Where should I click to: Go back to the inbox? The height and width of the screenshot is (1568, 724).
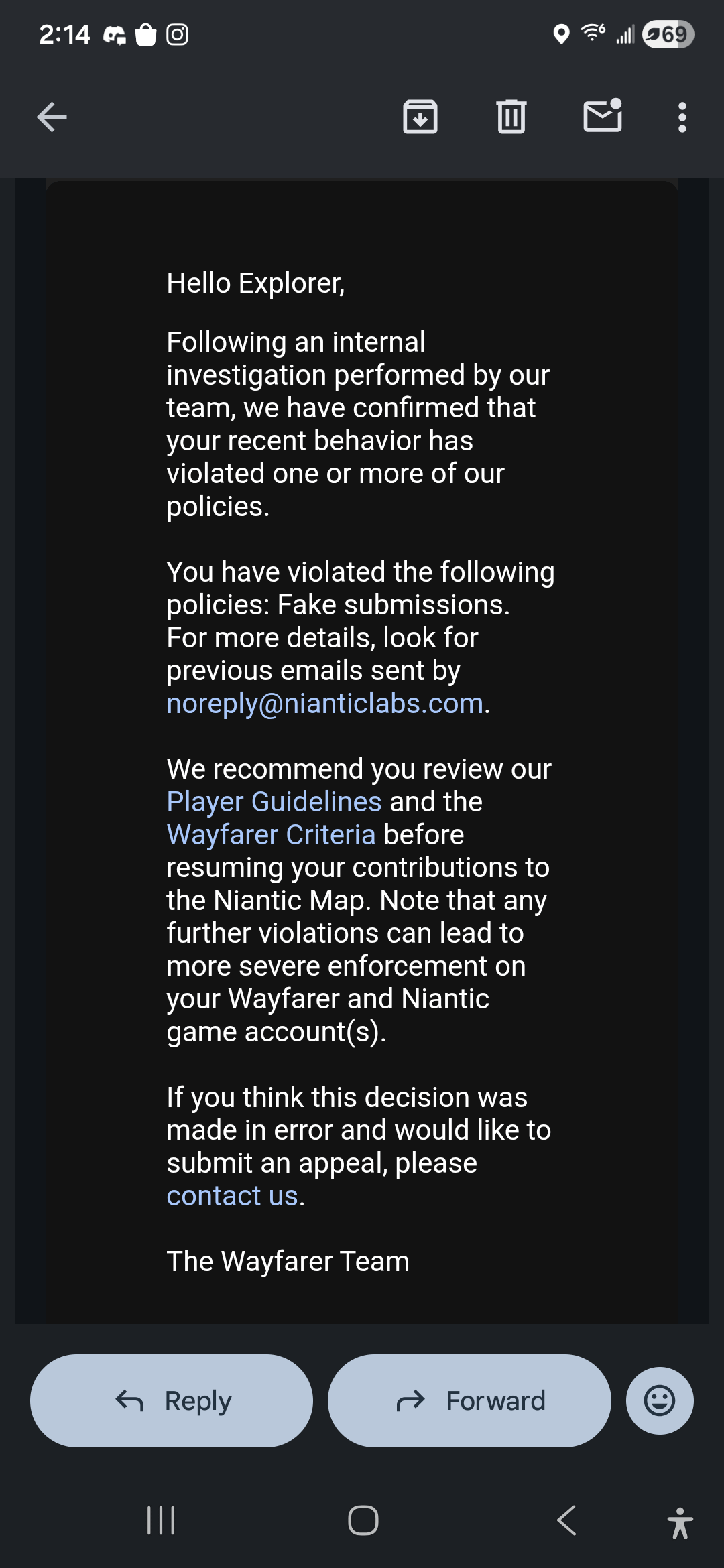pyautogui.click(x=52, y=117)
